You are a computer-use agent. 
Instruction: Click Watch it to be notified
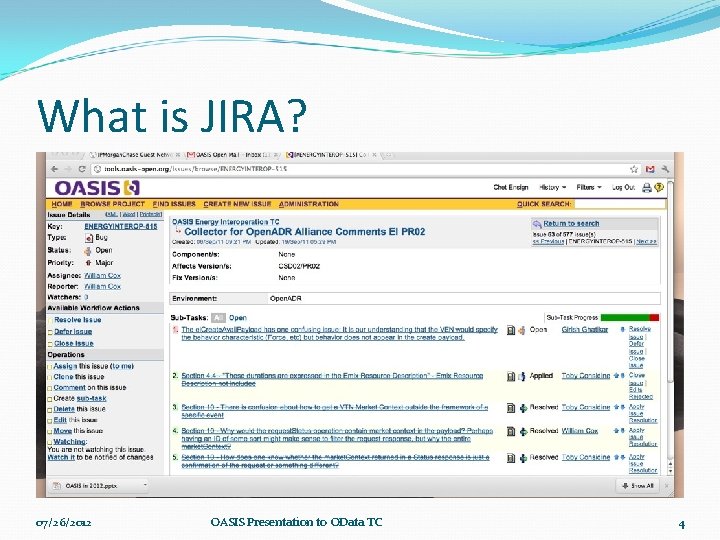[x=61, y=457]
